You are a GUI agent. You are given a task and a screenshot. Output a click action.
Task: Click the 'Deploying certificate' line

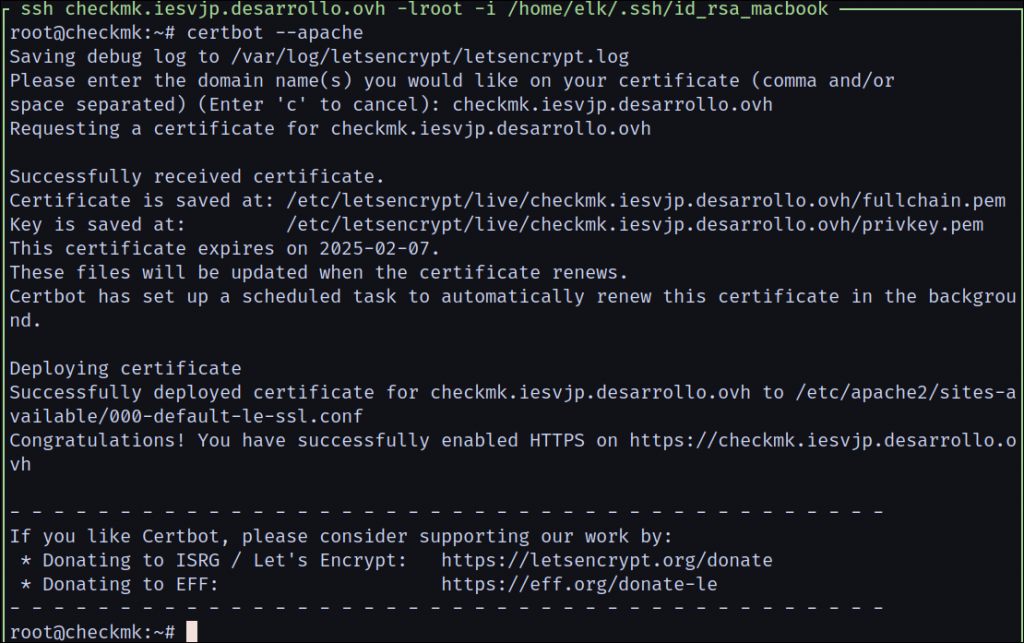[x=125, y=369]
